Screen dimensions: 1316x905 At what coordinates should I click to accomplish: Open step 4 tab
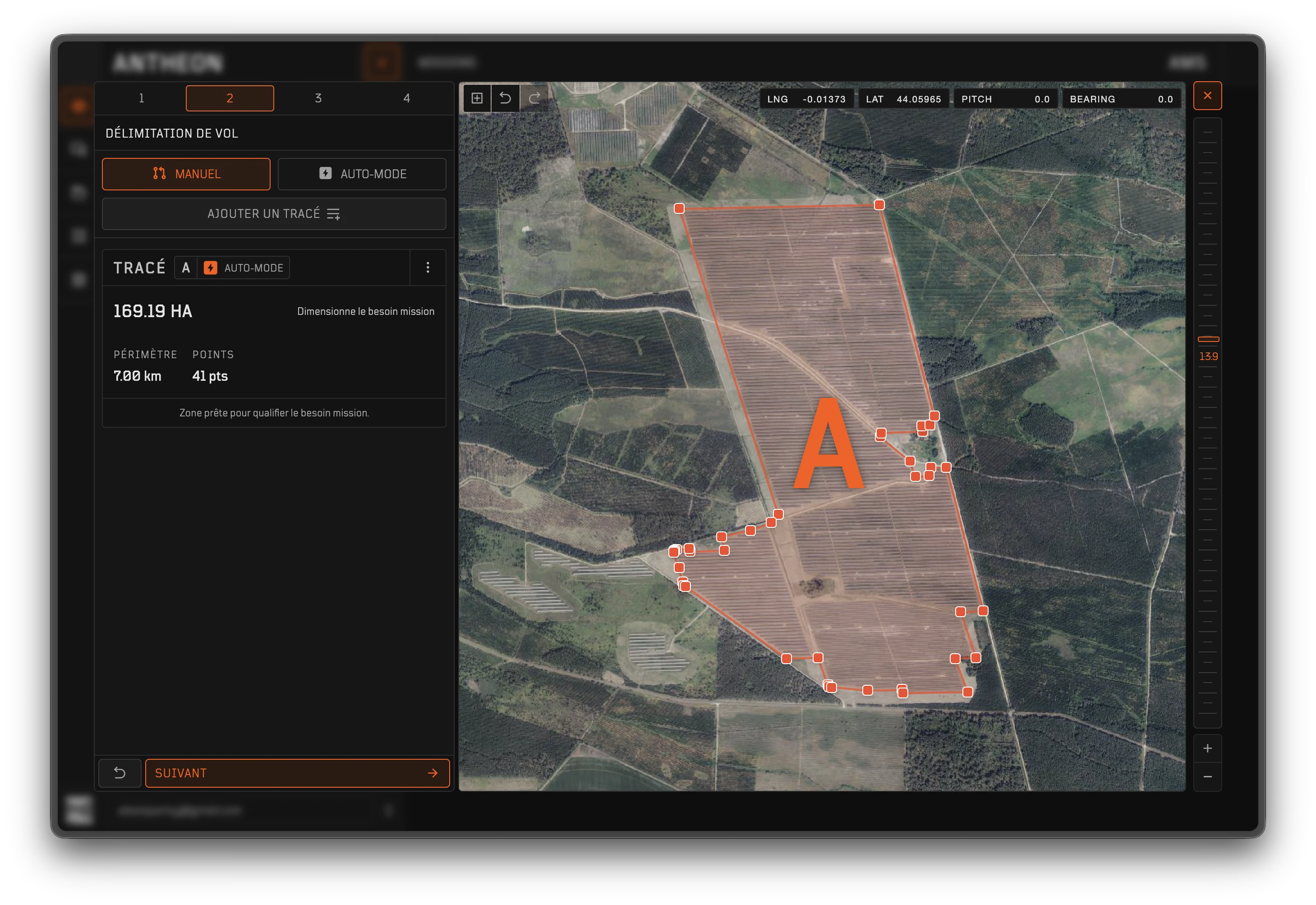[406, 98]
